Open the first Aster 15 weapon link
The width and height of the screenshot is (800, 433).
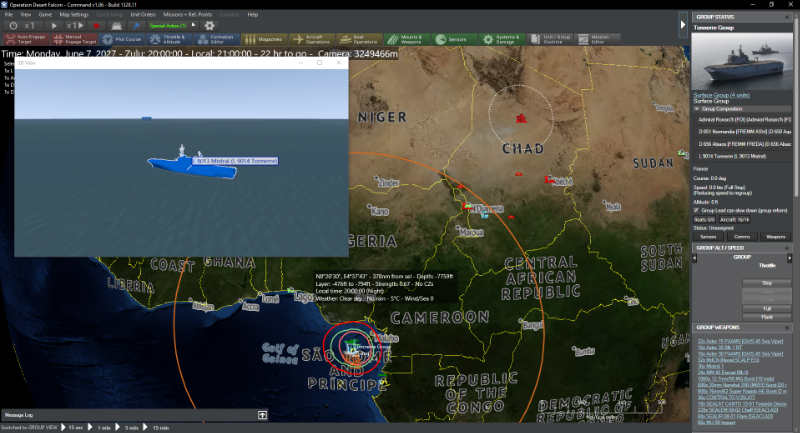pyautogui.click(x=740, y=341)
